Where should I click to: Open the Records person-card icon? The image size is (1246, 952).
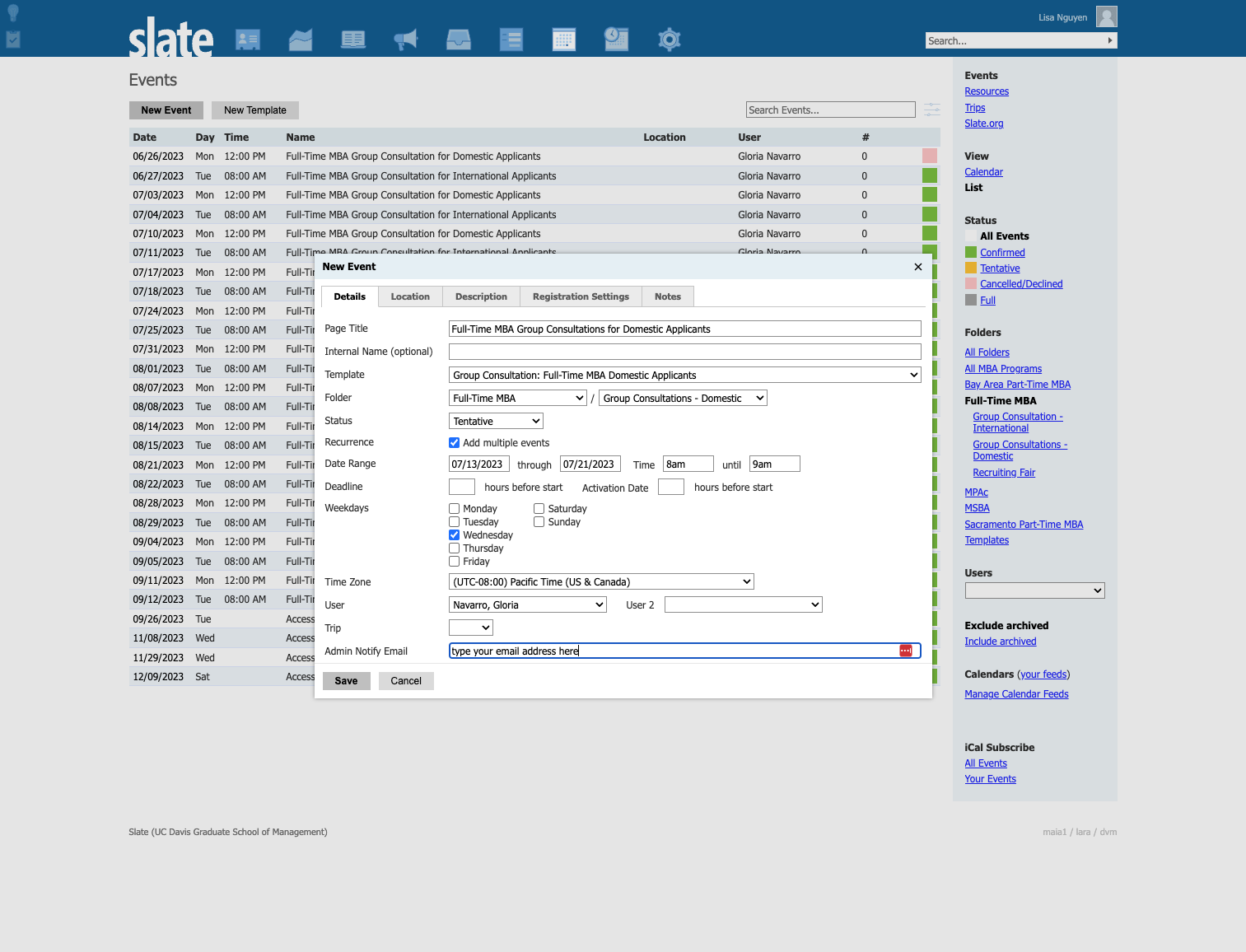248,39
